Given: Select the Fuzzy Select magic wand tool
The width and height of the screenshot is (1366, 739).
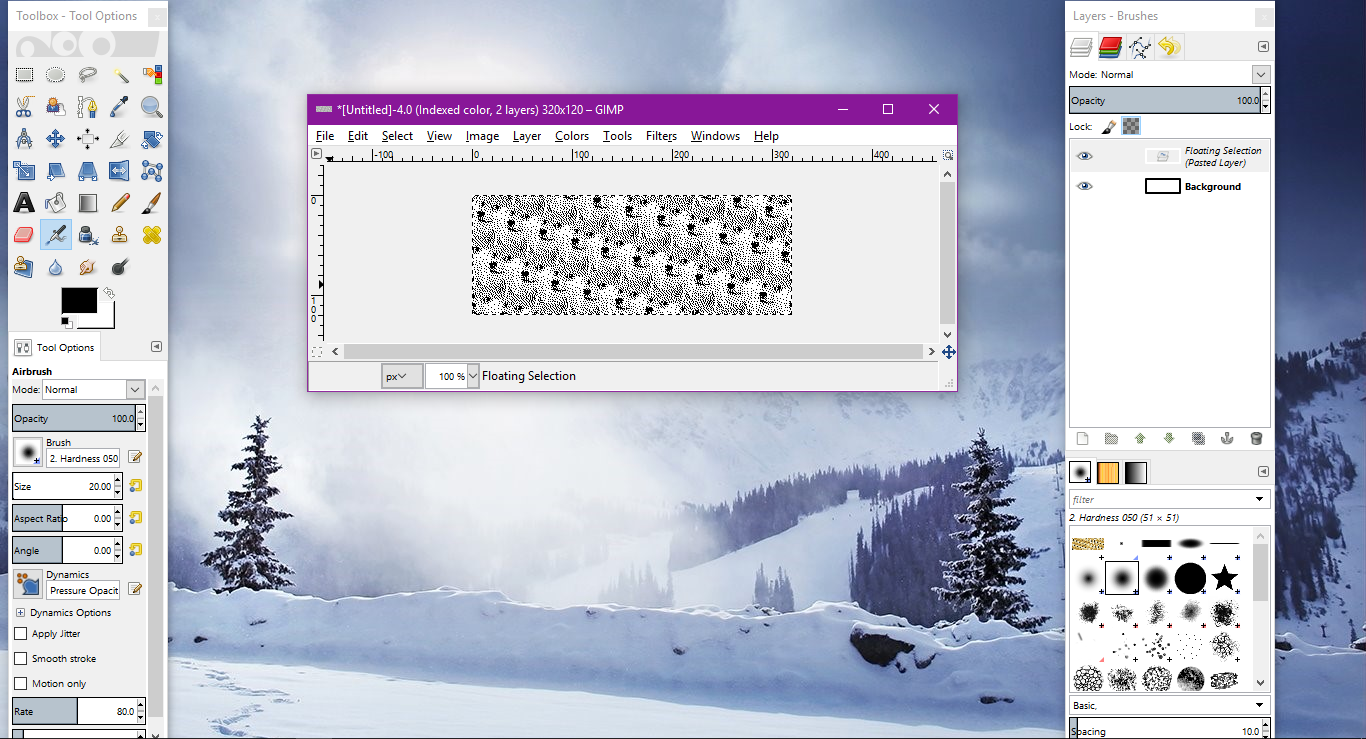Looking at the screenshot, I should click(120, 75).
